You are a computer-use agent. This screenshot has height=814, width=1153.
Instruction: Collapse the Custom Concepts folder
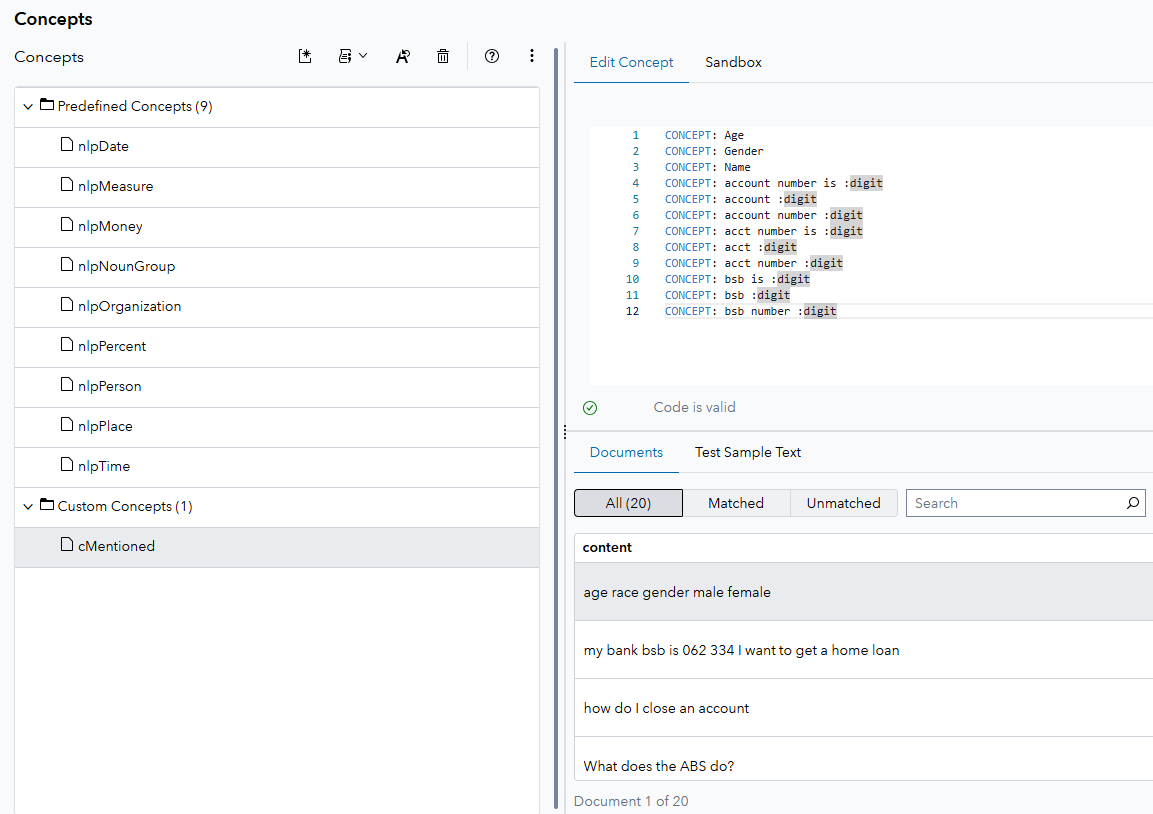(28, 506)
